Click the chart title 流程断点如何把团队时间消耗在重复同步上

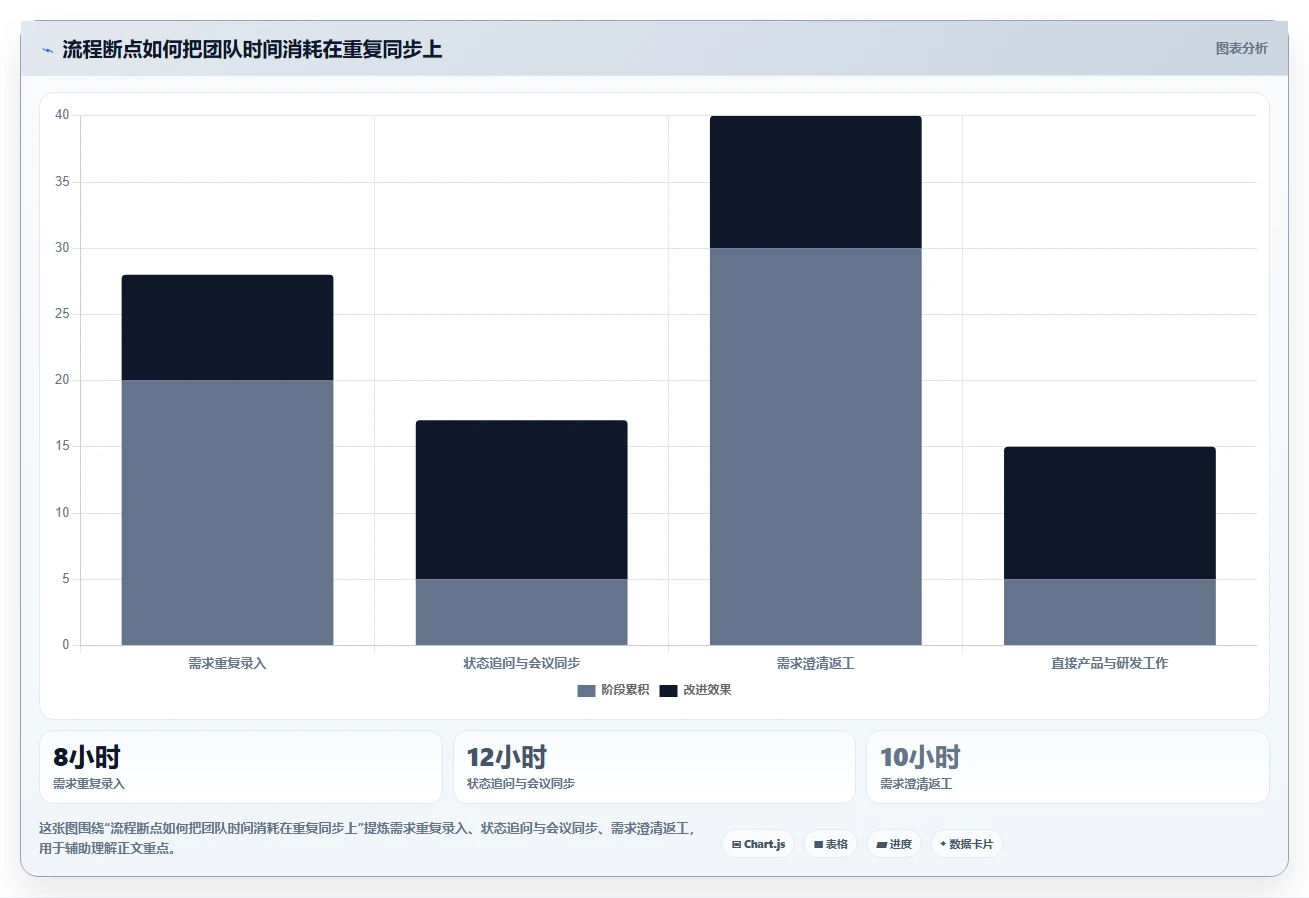[x=252, y=49]
